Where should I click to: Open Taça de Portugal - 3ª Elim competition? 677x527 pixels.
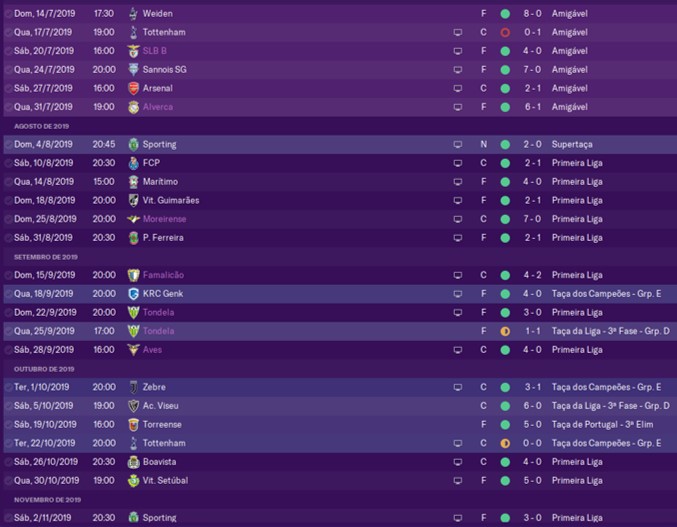click(602, 424)
